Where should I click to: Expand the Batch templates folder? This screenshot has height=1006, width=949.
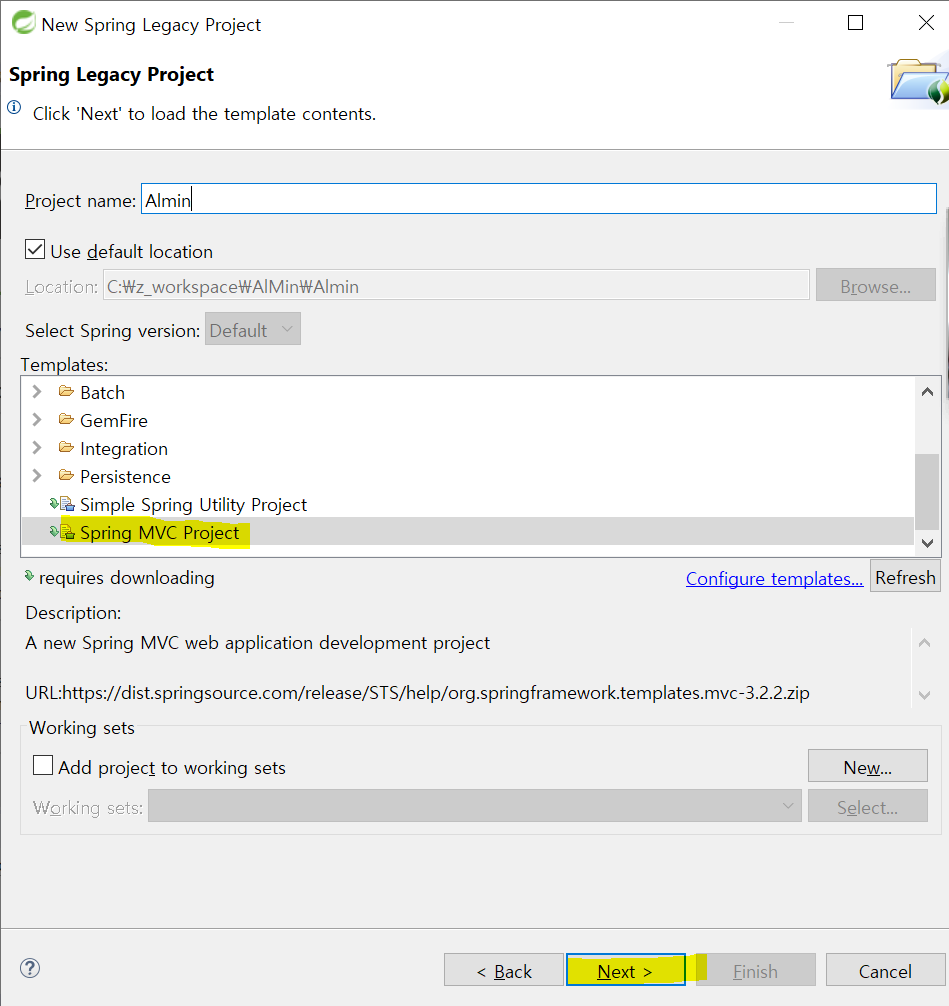(x=37, y=391)
